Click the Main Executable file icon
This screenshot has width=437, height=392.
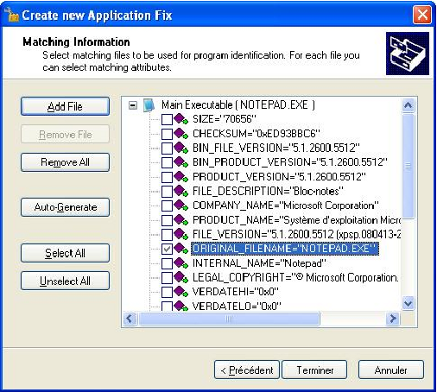point(149,105)
